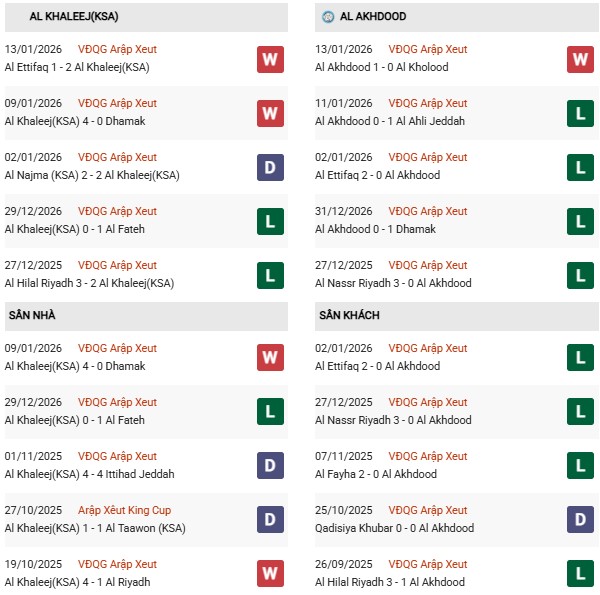This screenshot has width=600, height=595.
Task: Select the AL AKHDOOD team header
Action: 373,17
